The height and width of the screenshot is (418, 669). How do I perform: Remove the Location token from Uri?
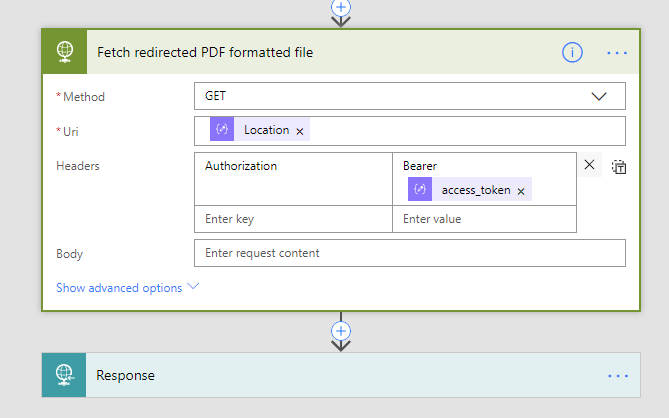pyautogui.click(x=300, y=130)
